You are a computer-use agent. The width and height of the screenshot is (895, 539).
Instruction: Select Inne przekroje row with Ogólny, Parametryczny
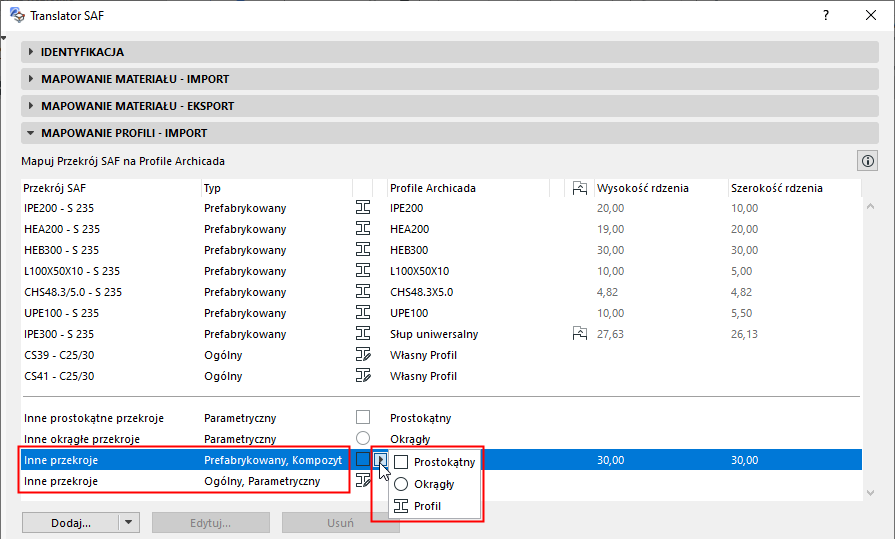441,481
